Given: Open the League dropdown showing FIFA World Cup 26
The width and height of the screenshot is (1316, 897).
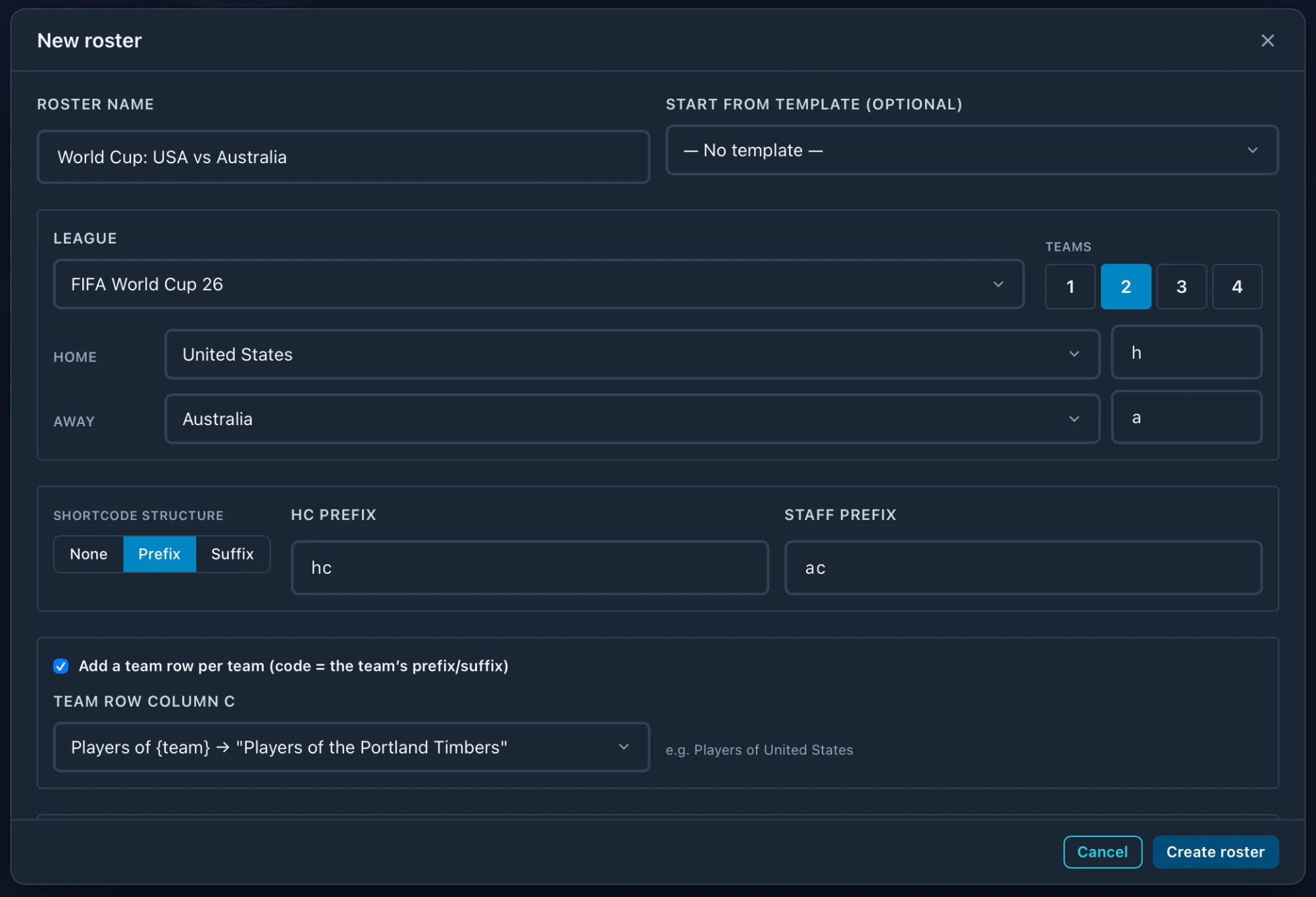Looking at the screenshot, I should [538, 284].
